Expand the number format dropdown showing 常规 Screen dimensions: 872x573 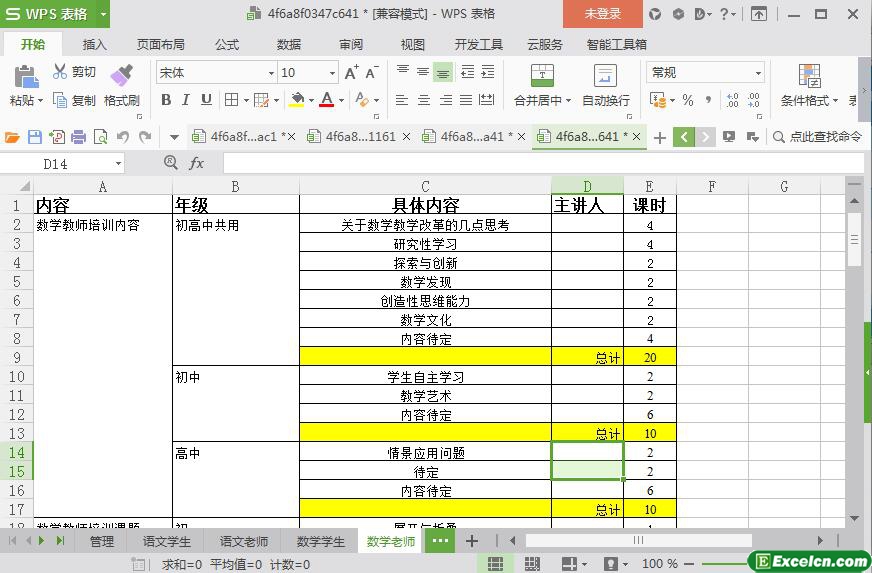pyautogui.click(x=758, y=73)
